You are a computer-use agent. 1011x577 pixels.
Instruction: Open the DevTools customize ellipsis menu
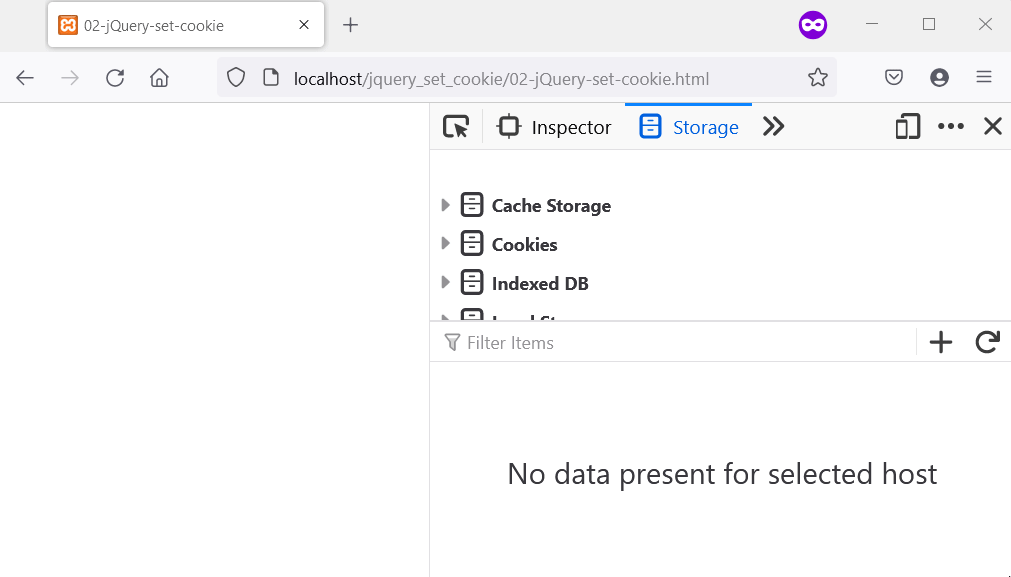950,127
